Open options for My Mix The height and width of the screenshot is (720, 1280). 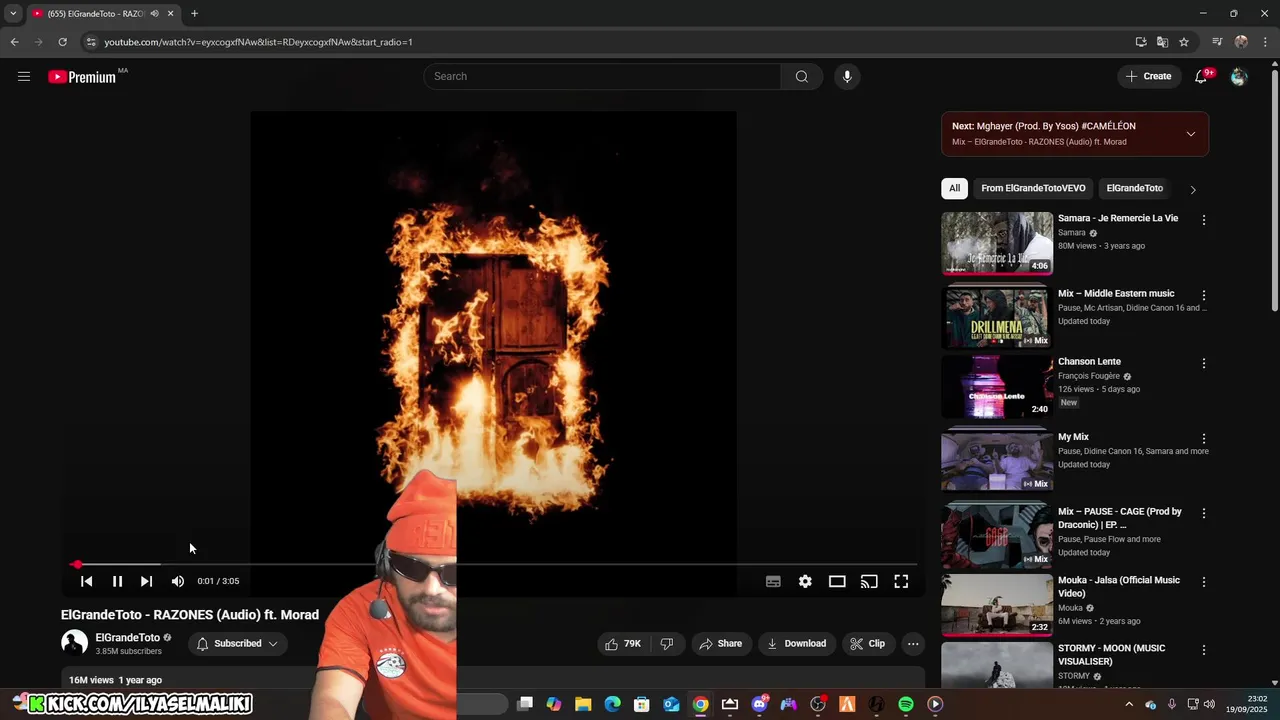click(1203, 439)
